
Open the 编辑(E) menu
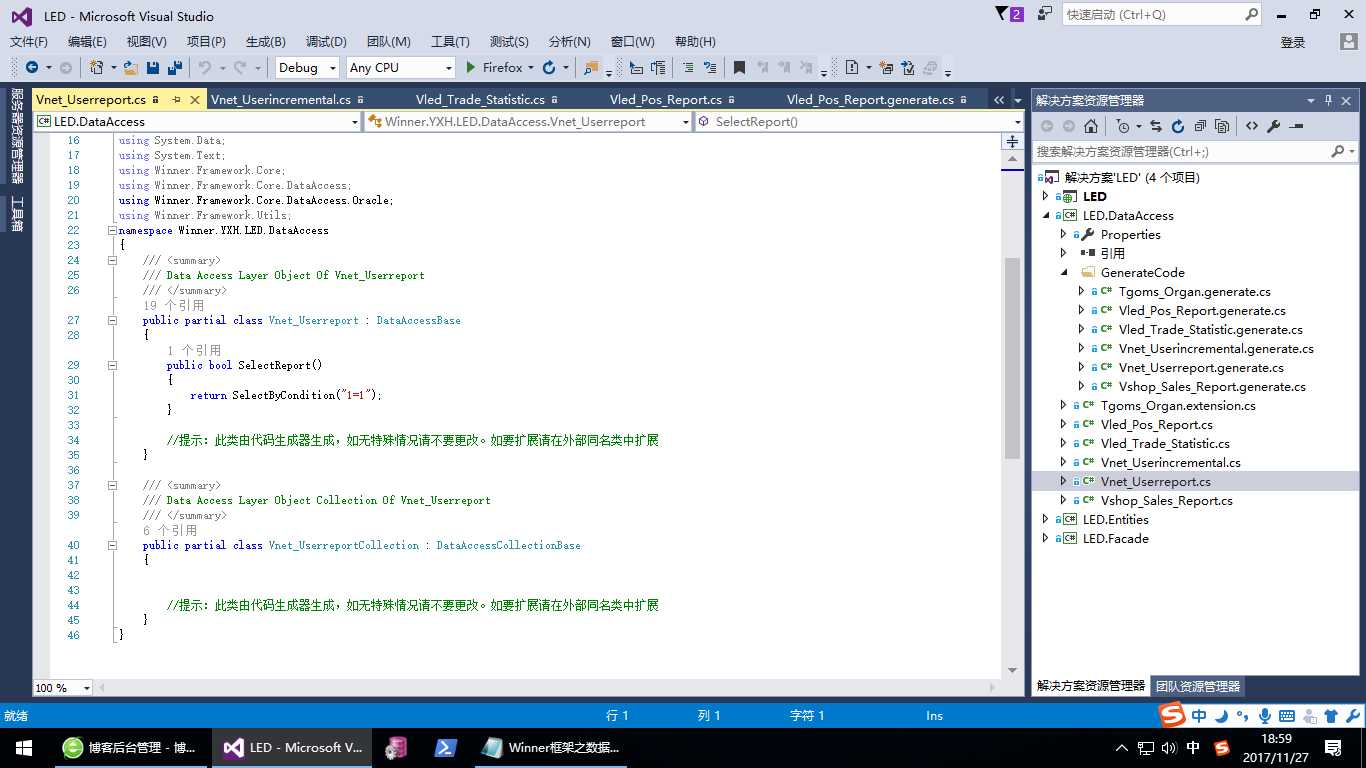click(87, 42)
